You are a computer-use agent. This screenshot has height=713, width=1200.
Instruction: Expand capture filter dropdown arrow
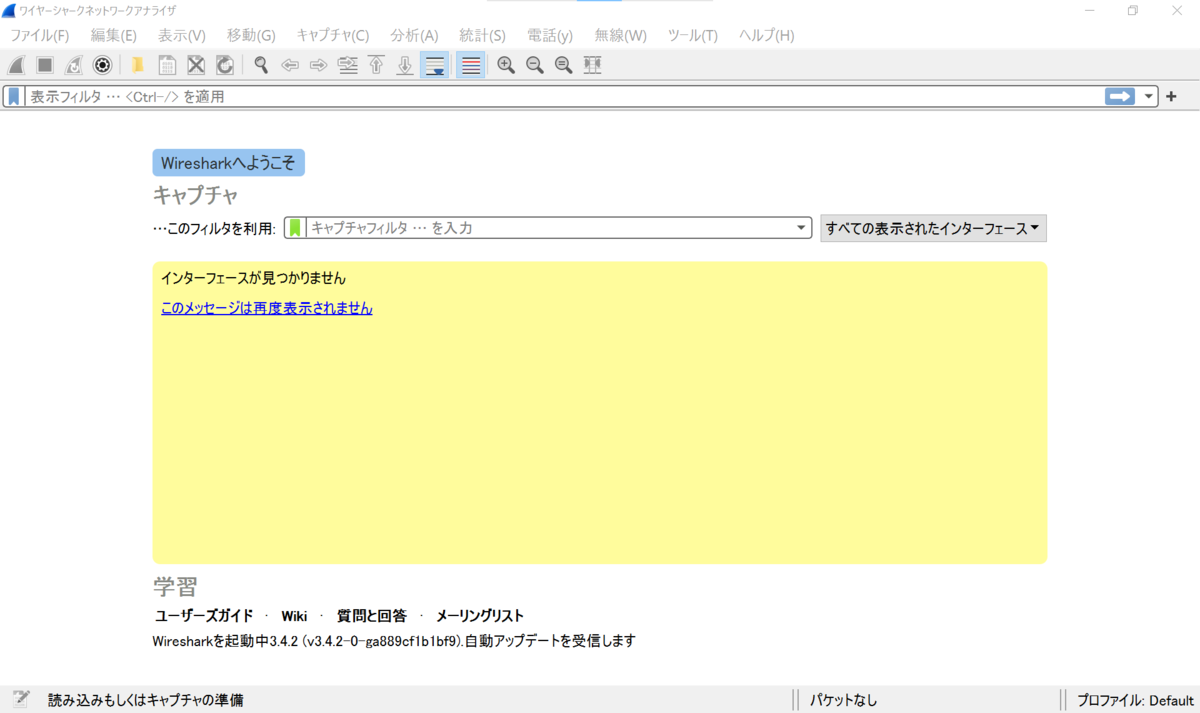[801, 228]
